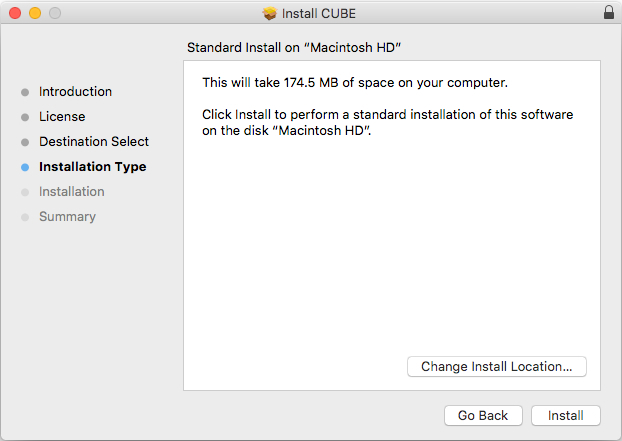Click the blue bullet beside Installation Type

click(25, 167)
